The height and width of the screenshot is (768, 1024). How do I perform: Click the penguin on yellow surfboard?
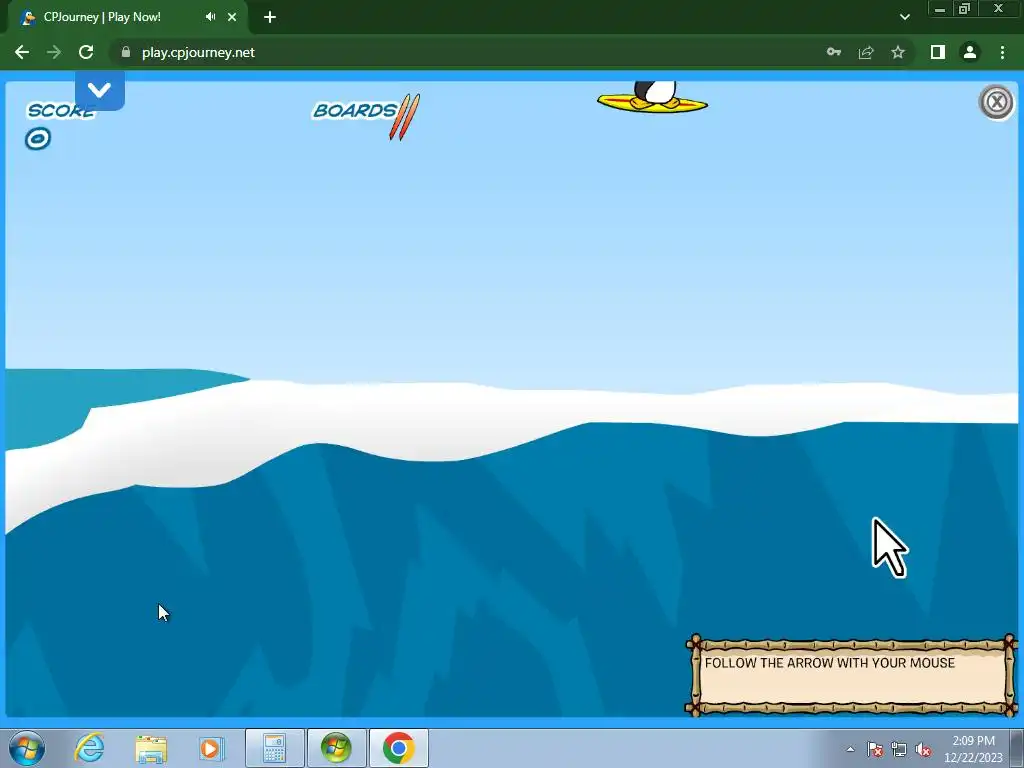652,97
